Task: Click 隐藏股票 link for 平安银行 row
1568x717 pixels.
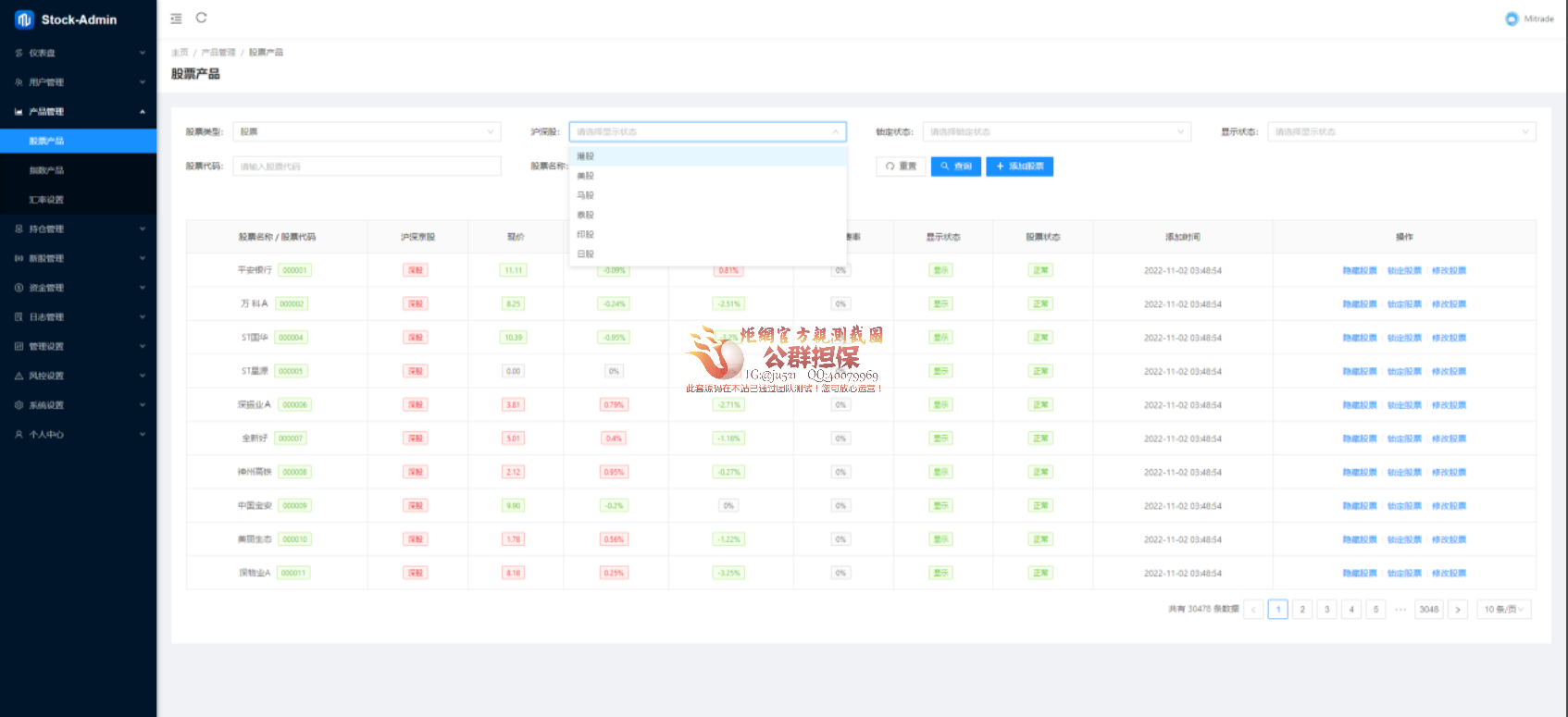Action: coord(1359,271)
